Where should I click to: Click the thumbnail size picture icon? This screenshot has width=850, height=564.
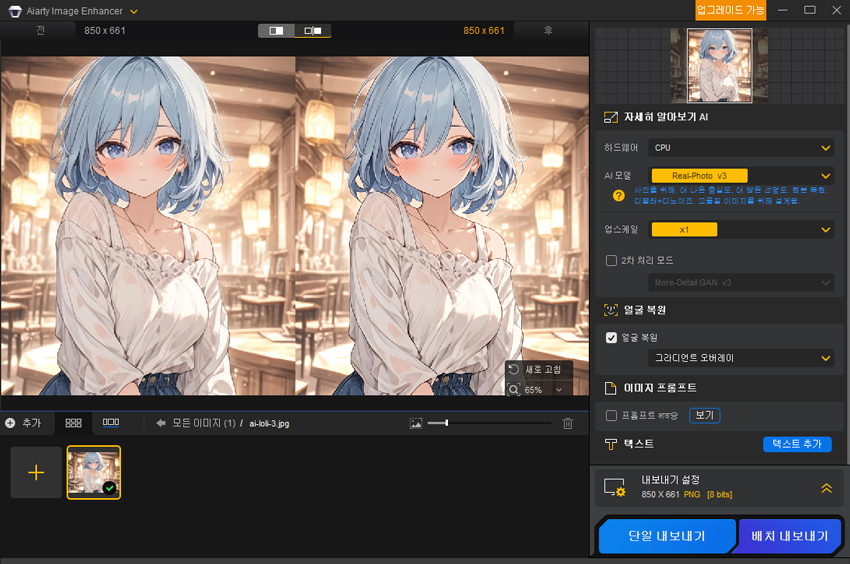[416, 424]
